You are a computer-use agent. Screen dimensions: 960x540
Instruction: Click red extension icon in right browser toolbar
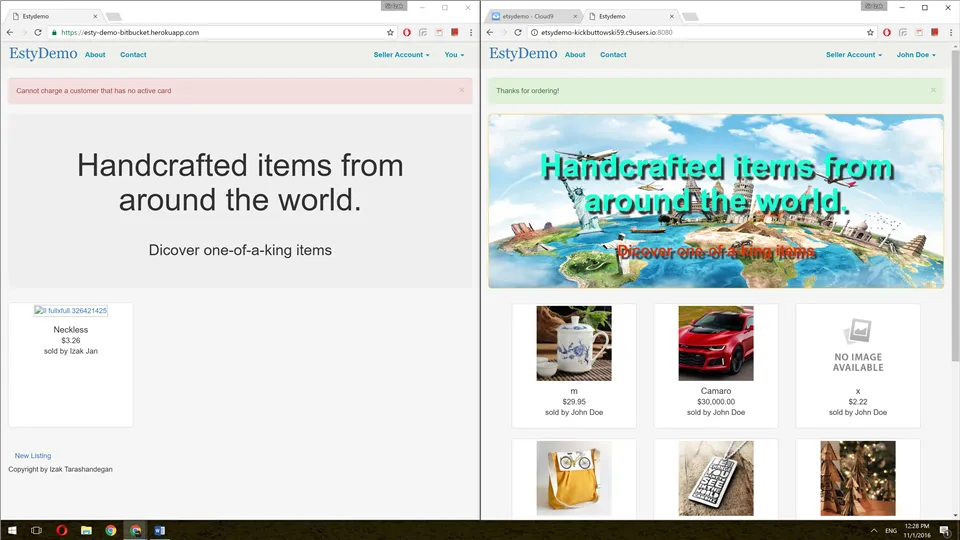[x=935, y=32]
